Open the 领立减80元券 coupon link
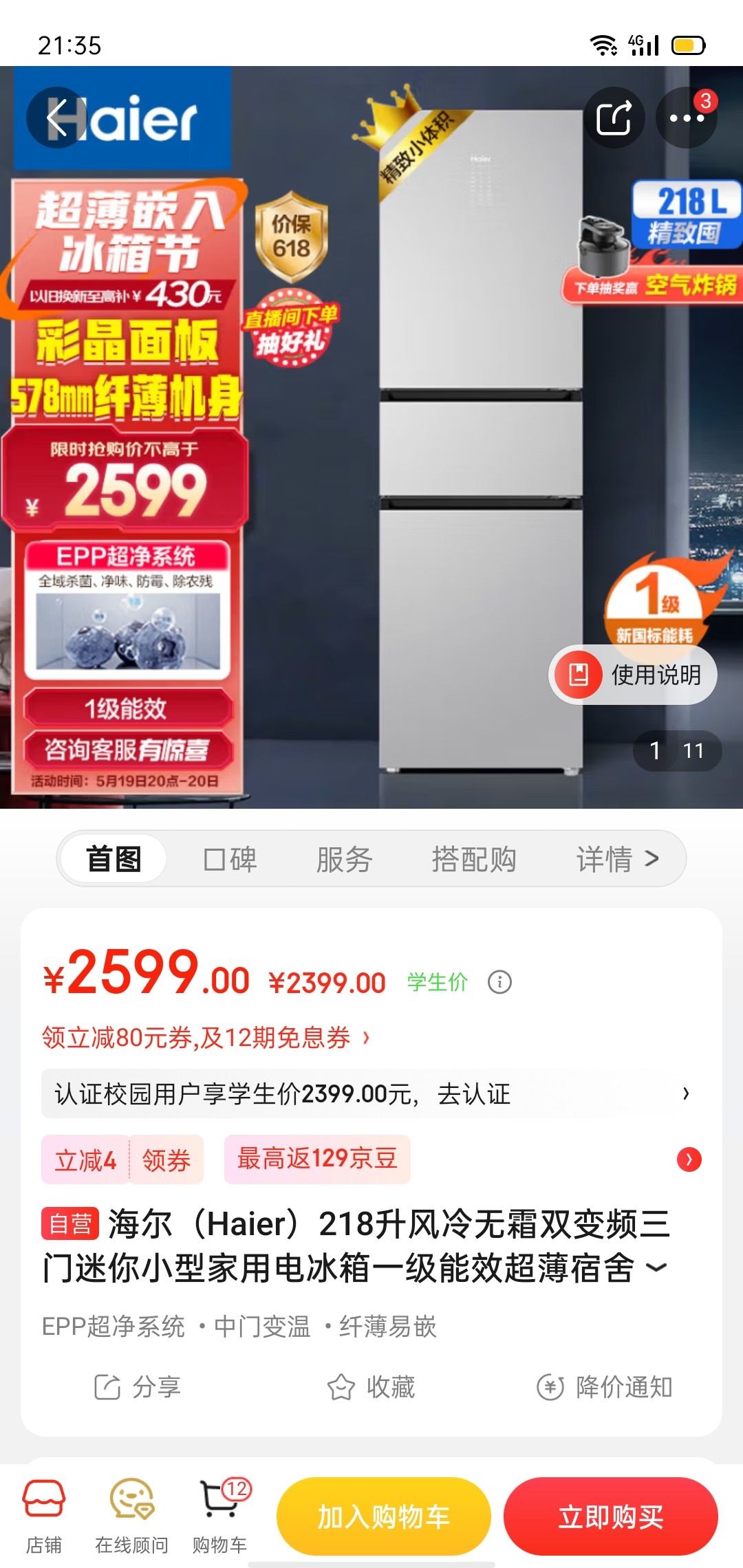The width and height of the screenshot is (743, 1568). tap(206, 1037)
